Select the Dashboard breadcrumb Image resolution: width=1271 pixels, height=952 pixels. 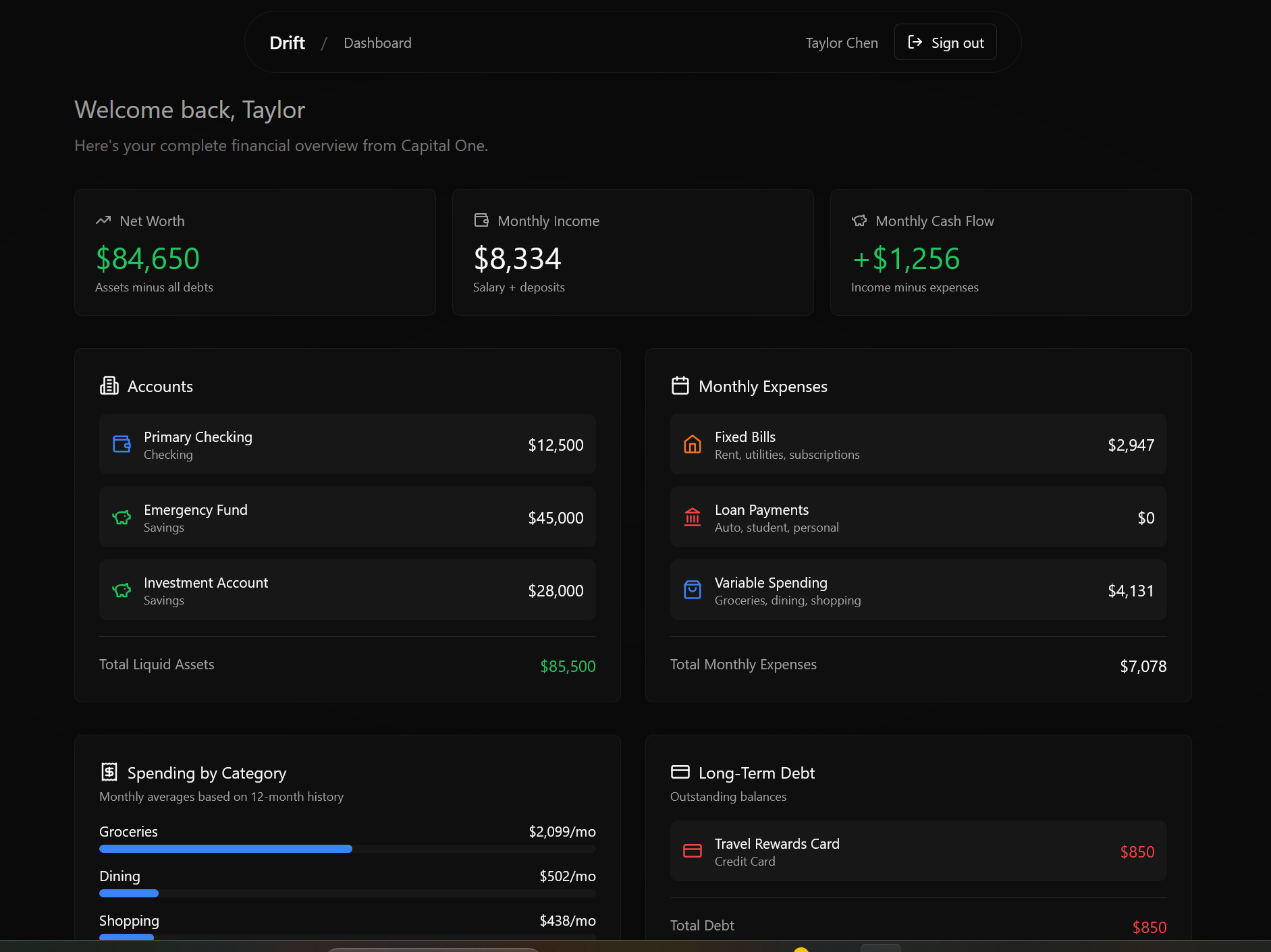click(377, 43)
